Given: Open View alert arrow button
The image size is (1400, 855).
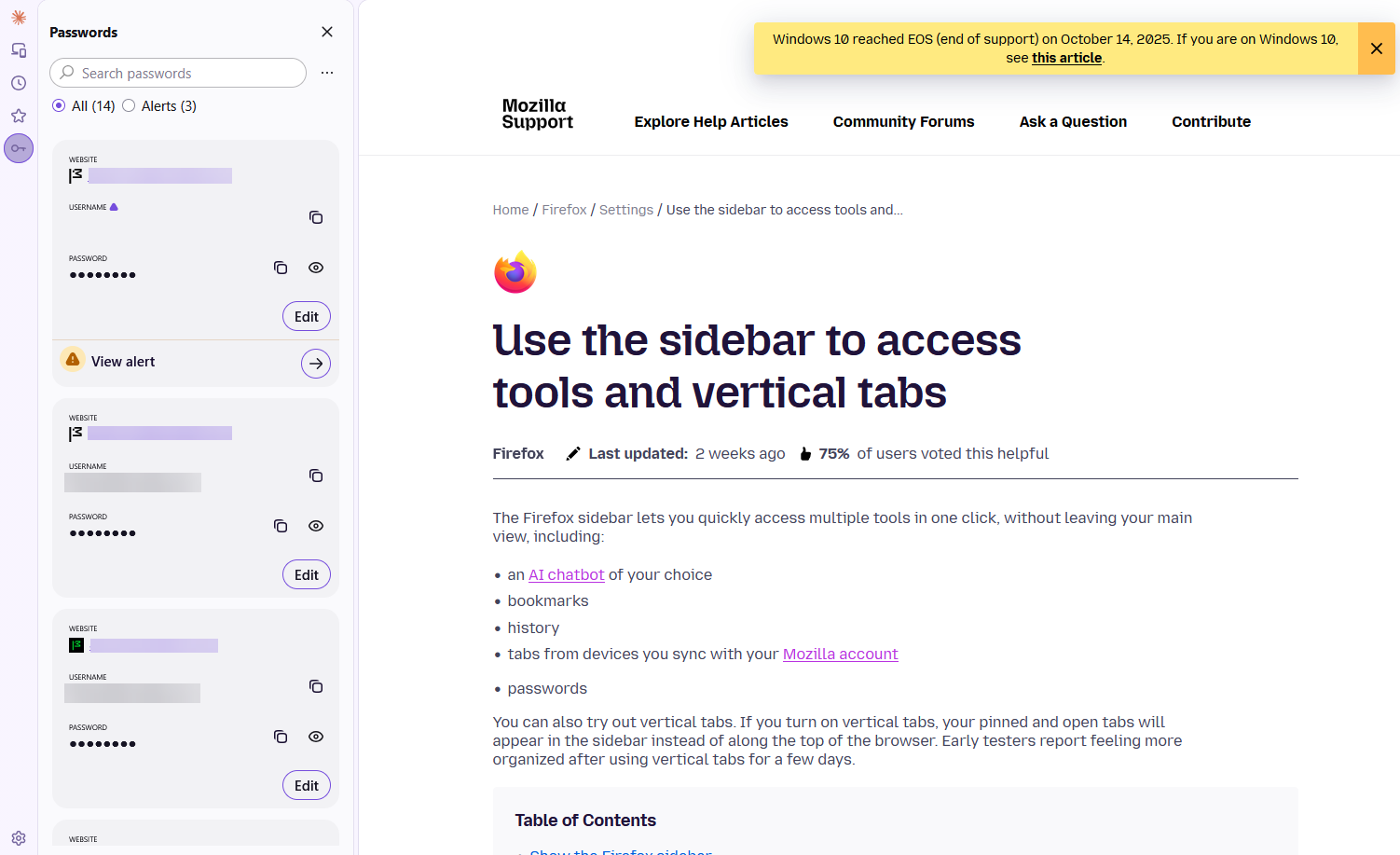Looking at the screenshot, I should pos(316,364).
